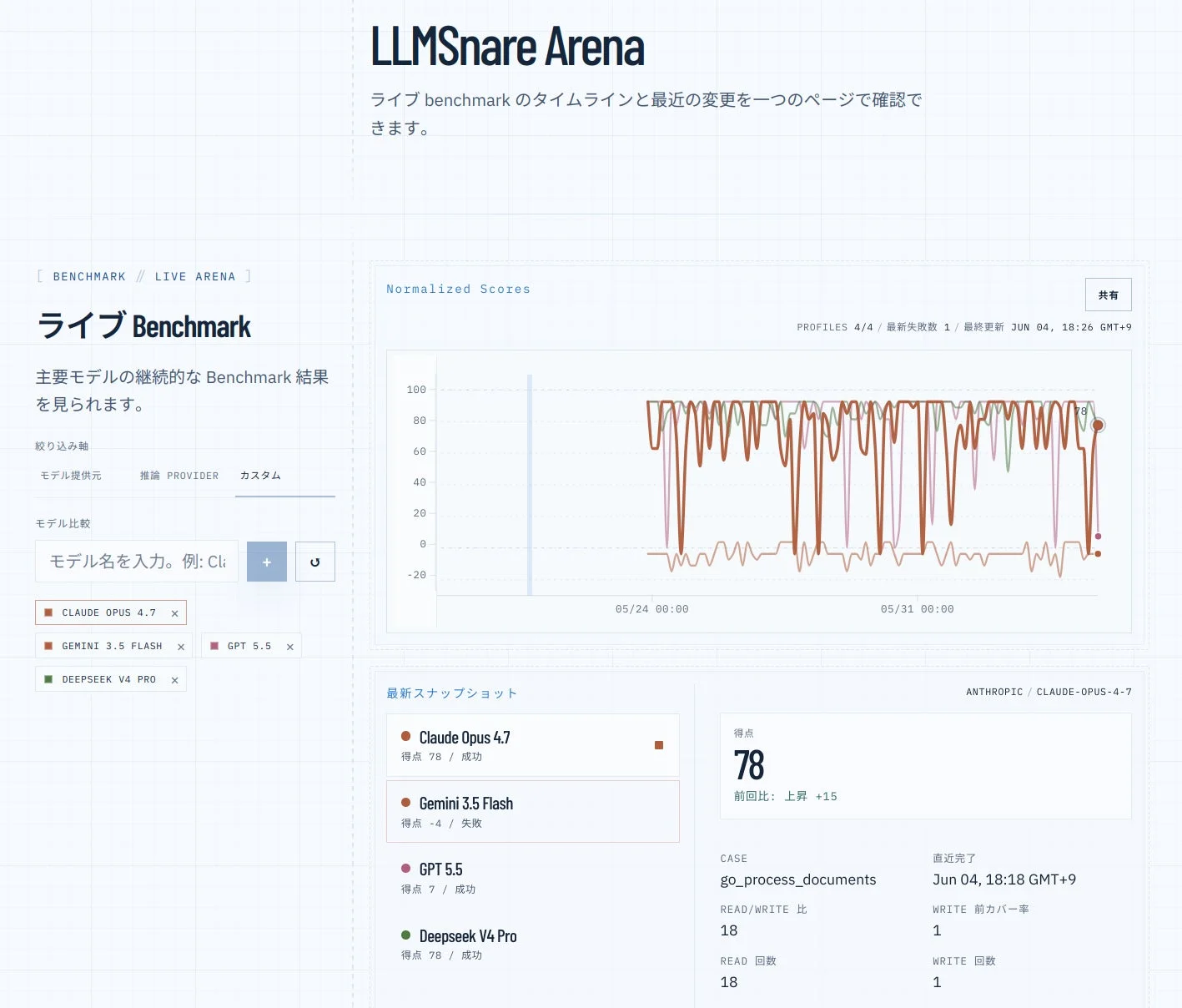Click the ANTHROPIC / CLAUDE-OPUS-4-7 label
1182x1008 pixels.
1049,692
